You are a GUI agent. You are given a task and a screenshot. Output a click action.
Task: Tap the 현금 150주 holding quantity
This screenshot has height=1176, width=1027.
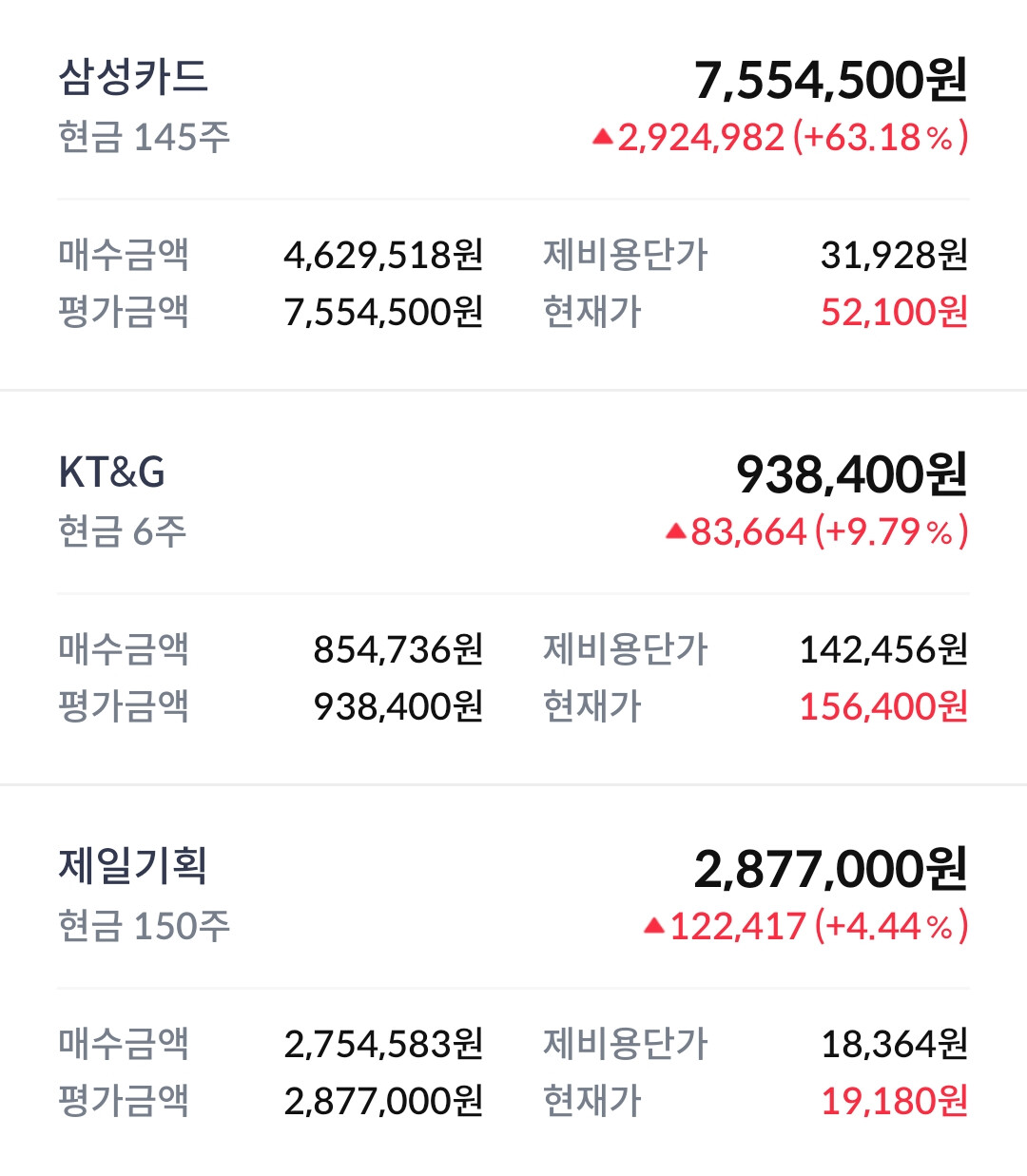click(144, 926)
